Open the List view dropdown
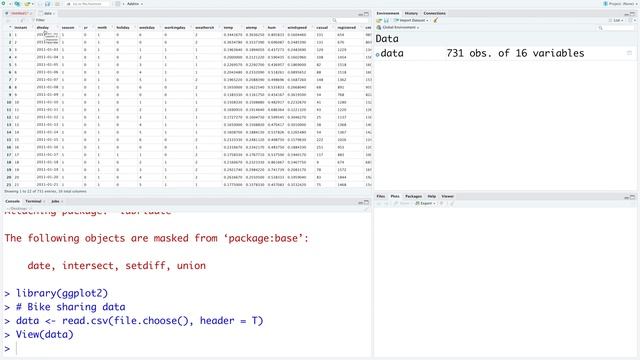640x360 pixels. [x=616, y=20]
